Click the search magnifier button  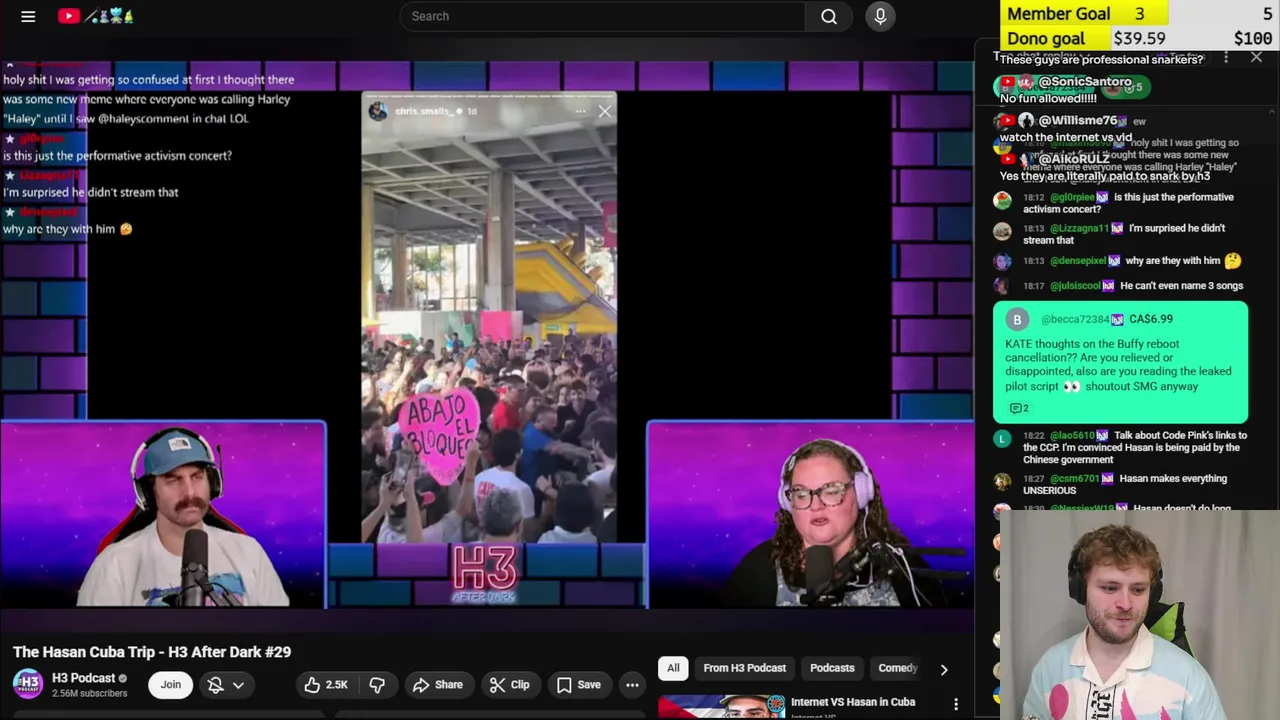[x=829, y=16]
